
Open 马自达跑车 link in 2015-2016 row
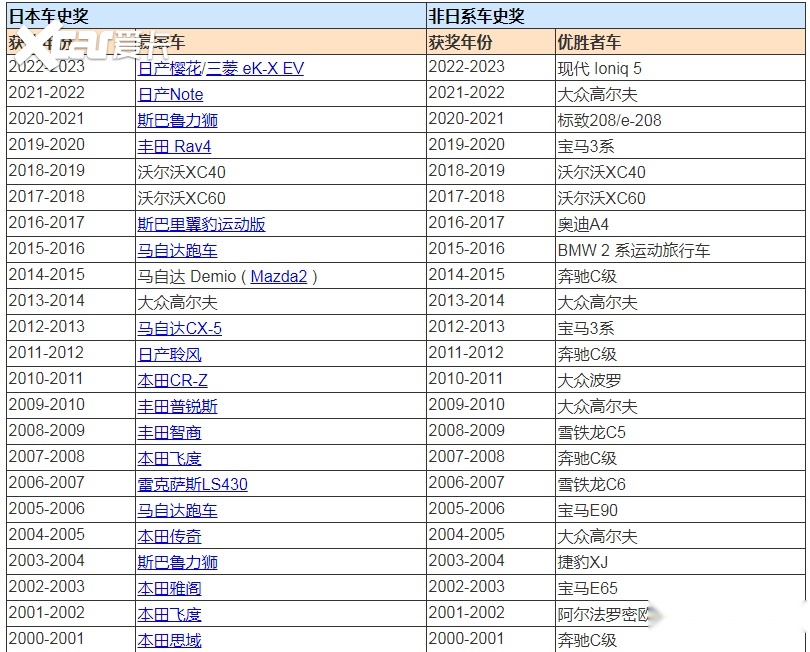(x=178, y=251)
